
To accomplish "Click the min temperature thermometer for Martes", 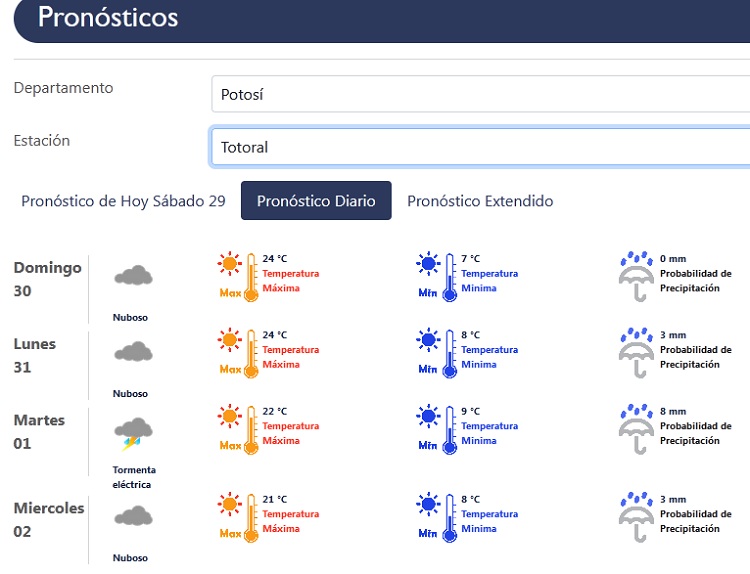I will 449,429.
